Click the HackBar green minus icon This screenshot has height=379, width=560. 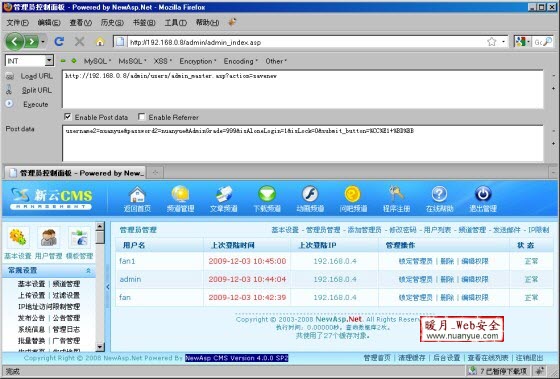coord(63,61)
